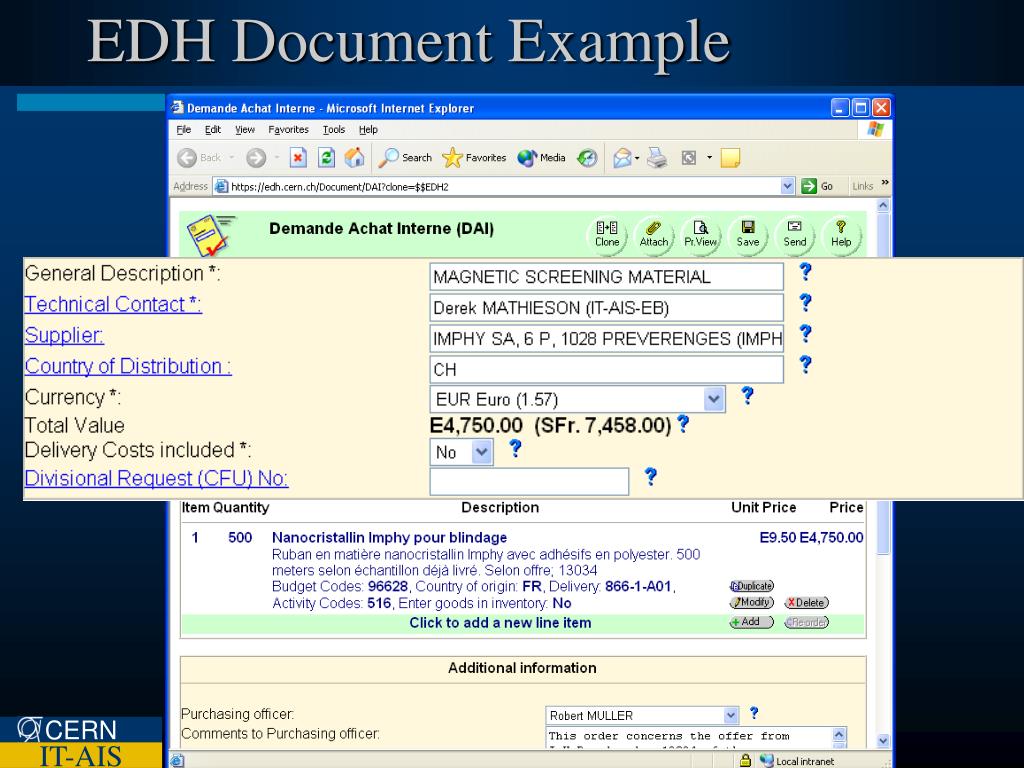1024x768 pixels.
Task: Click 'Nanocristallin Imphy pour blindage' item title
Action: [389, 537]
